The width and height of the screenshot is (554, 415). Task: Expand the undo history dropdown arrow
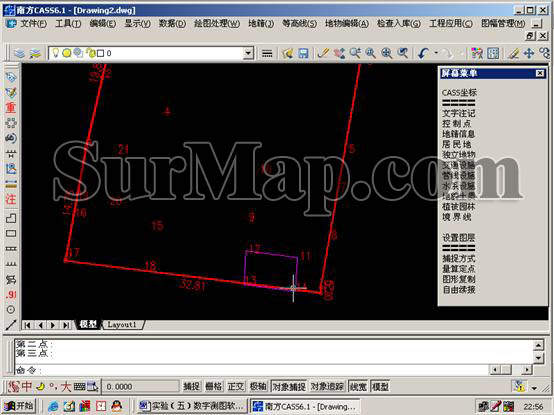coord(436,53)
